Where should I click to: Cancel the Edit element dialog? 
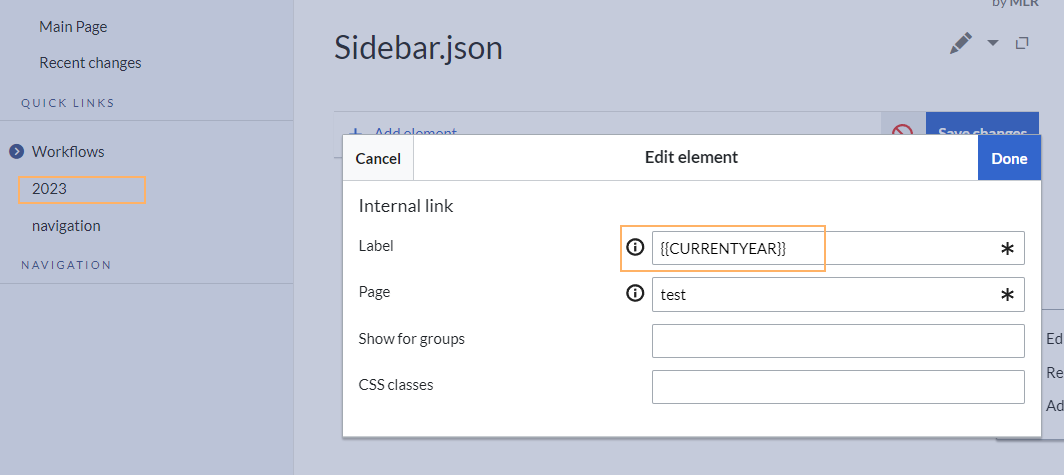tap(378, 158)
